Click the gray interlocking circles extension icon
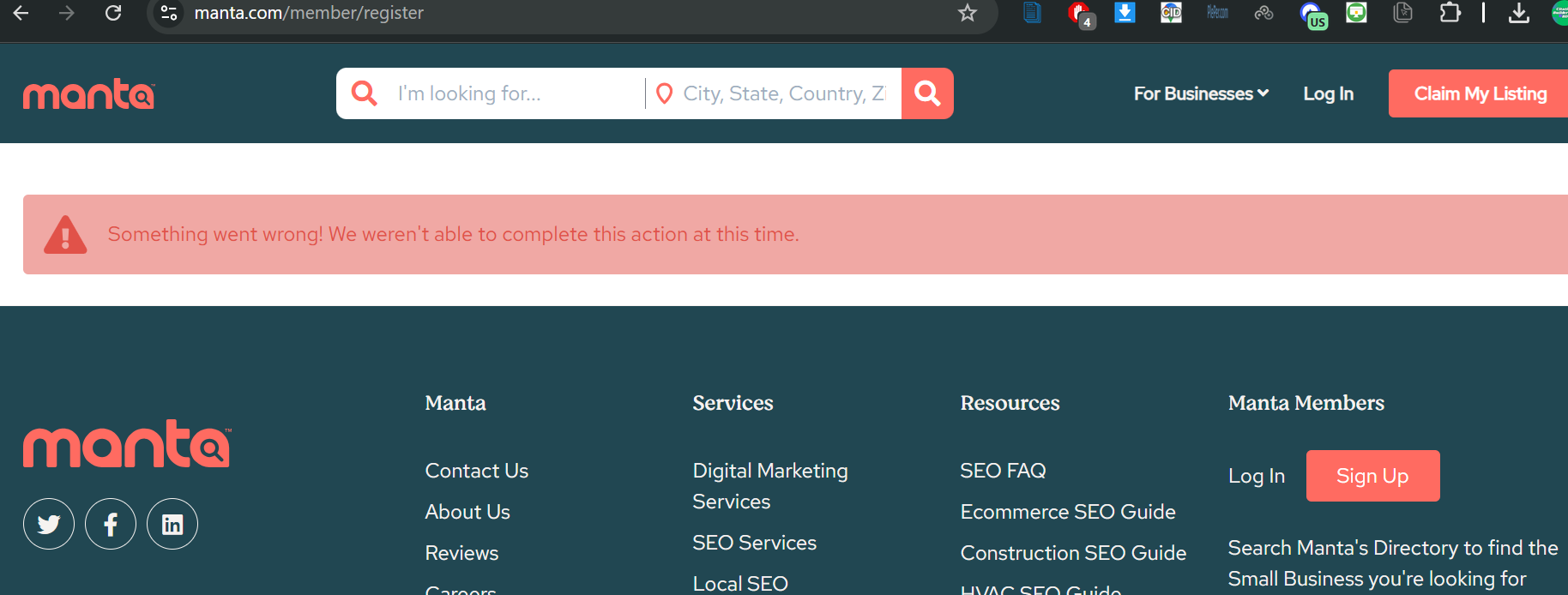 pos(1263,13)
